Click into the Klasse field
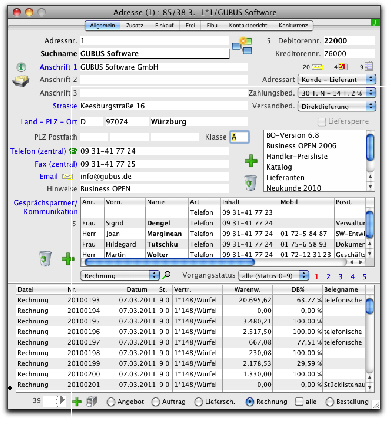The height and width of the screenshot is (424, 391). tap(239, 137)
